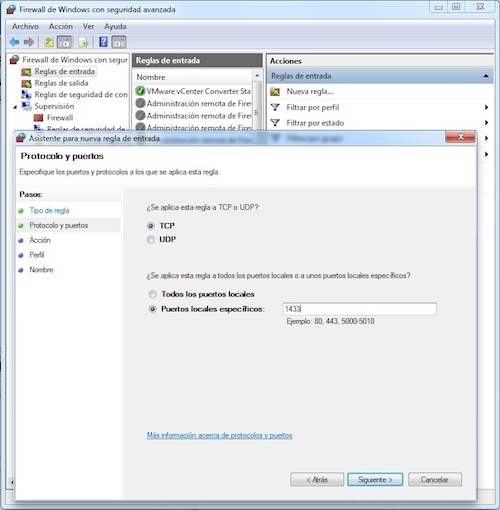Select the TCP radio button
Image resolution: width=500 pixels, height=510 pixels.
coord(151,226)
